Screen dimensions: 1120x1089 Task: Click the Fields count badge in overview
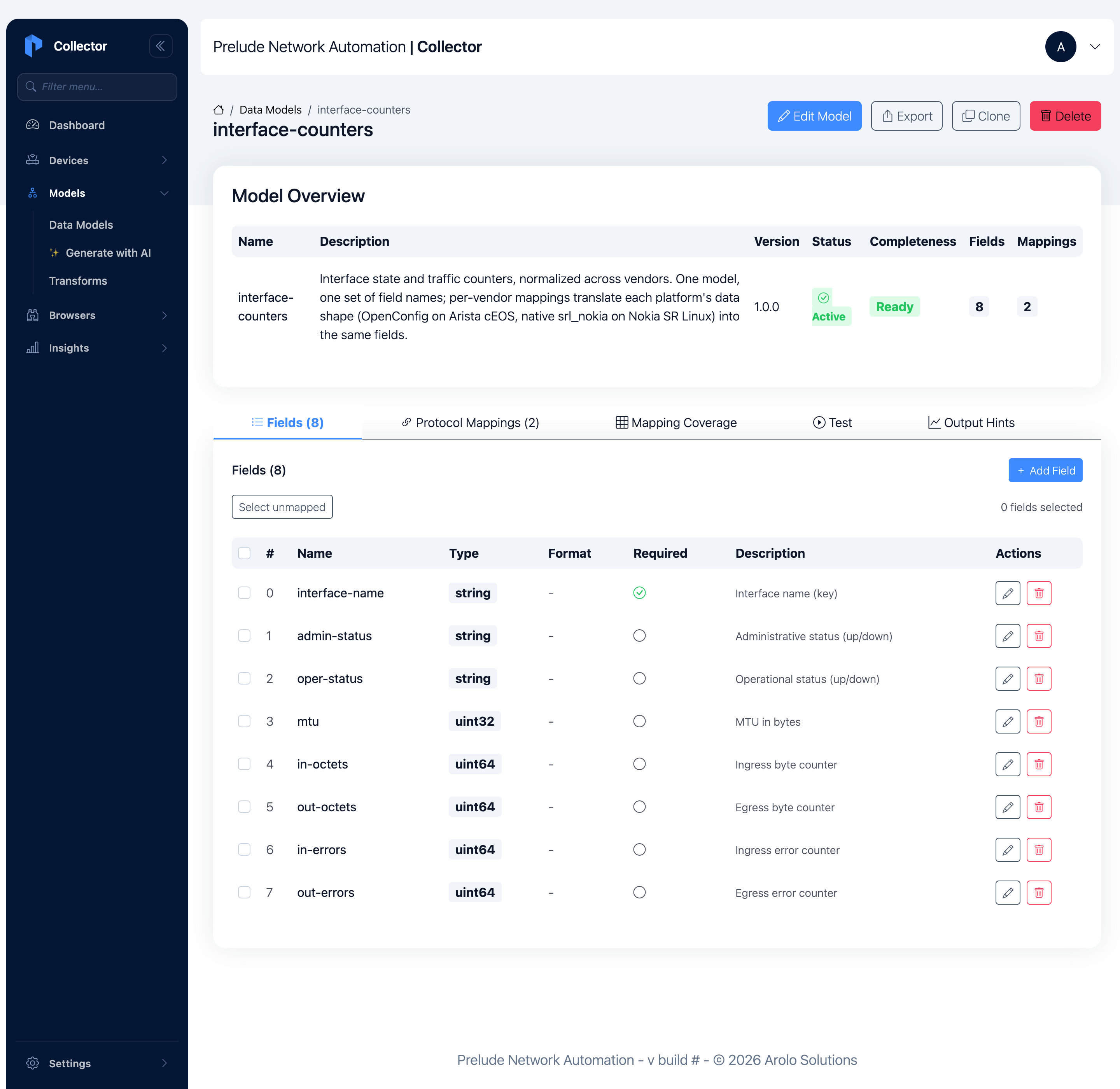point(979,306)
